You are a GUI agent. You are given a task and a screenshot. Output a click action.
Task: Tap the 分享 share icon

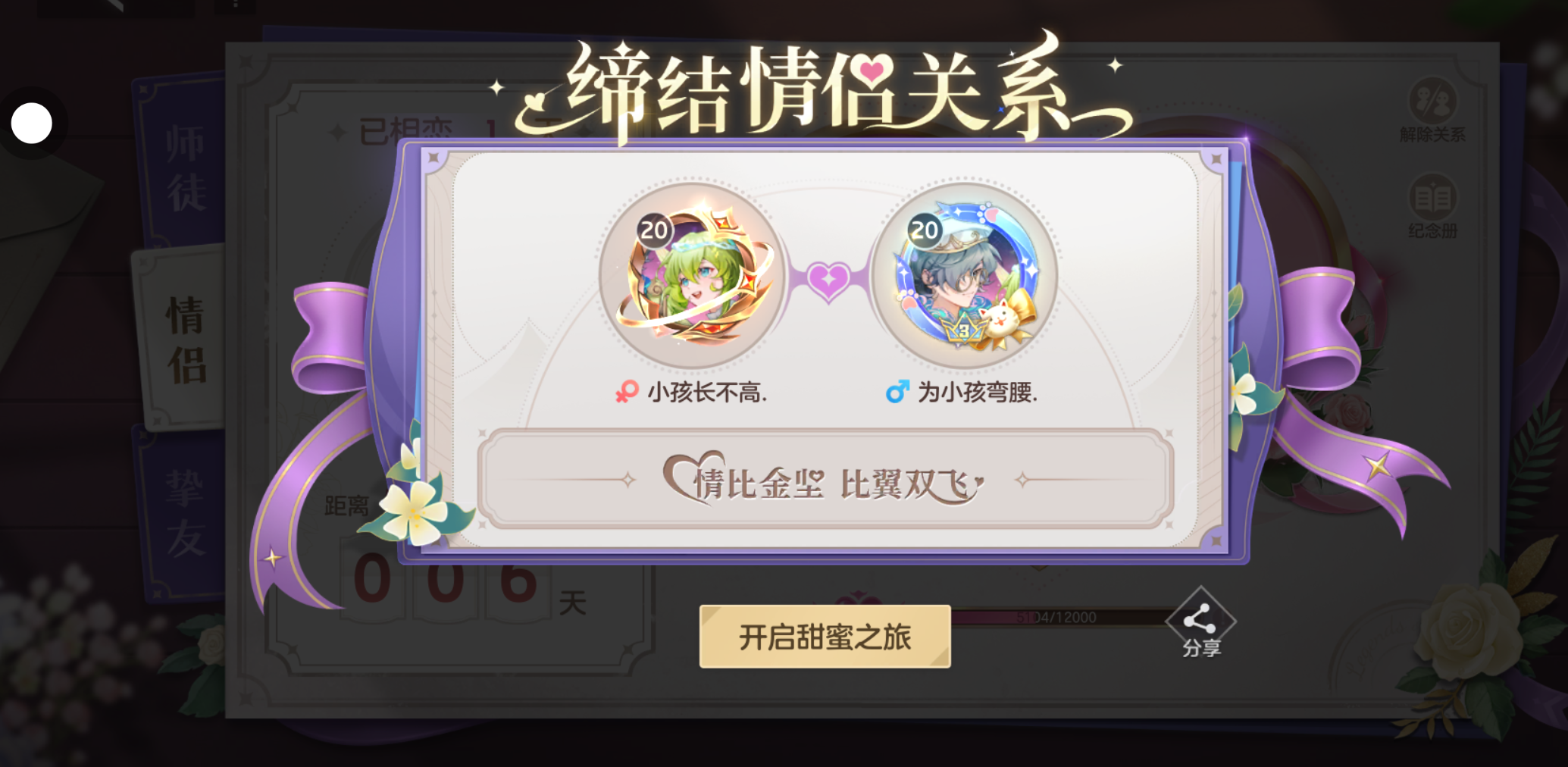(1201, 623)
